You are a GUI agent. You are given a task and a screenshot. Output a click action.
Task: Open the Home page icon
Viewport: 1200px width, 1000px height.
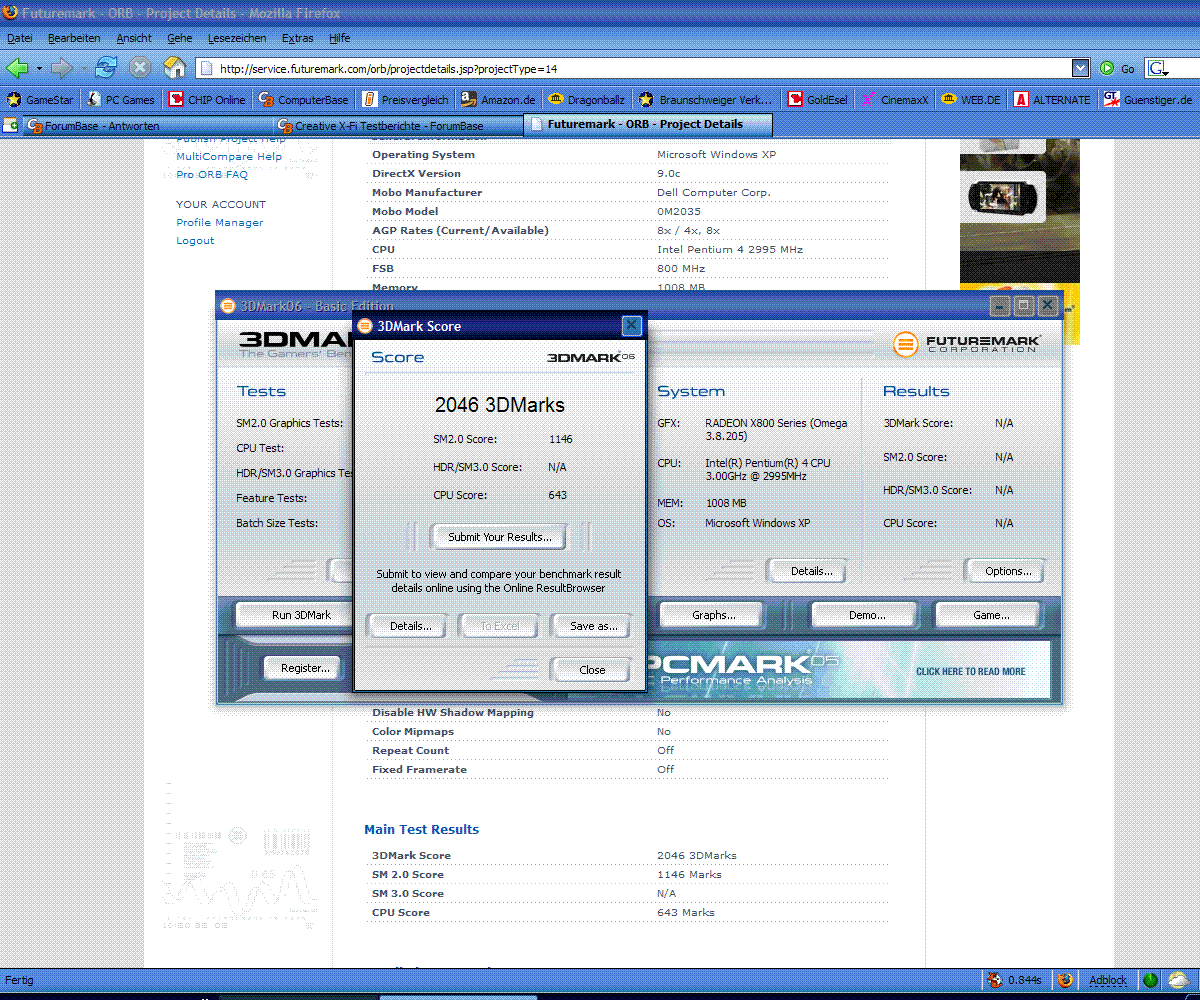point(175,68)
